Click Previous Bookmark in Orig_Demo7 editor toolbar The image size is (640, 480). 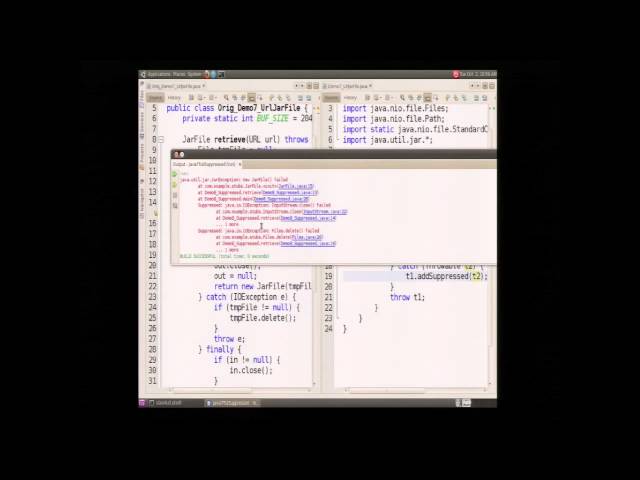coord(271,98)
